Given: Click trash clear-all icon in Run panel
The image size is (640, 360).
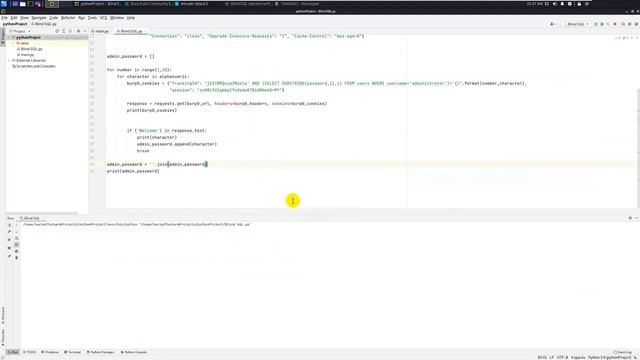Looking at the screenshot, I should pos(17,258).
